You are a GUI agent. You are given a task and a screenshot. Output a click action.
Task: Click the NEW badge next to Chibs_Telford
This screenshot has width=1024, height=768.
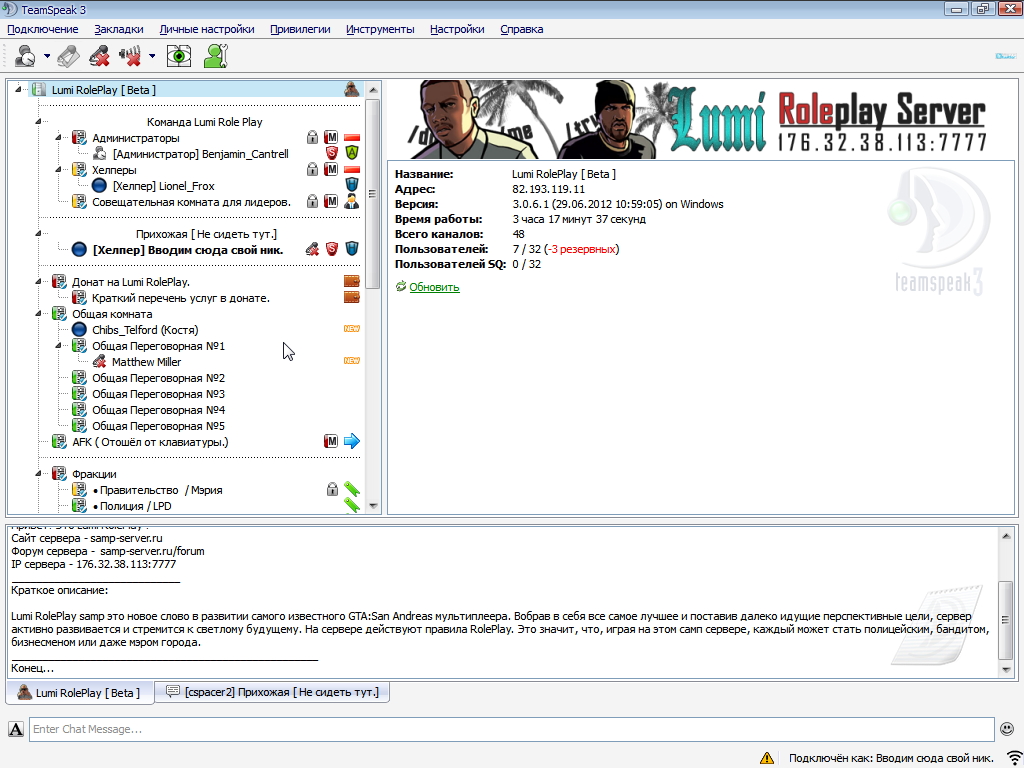coord(352,328)
